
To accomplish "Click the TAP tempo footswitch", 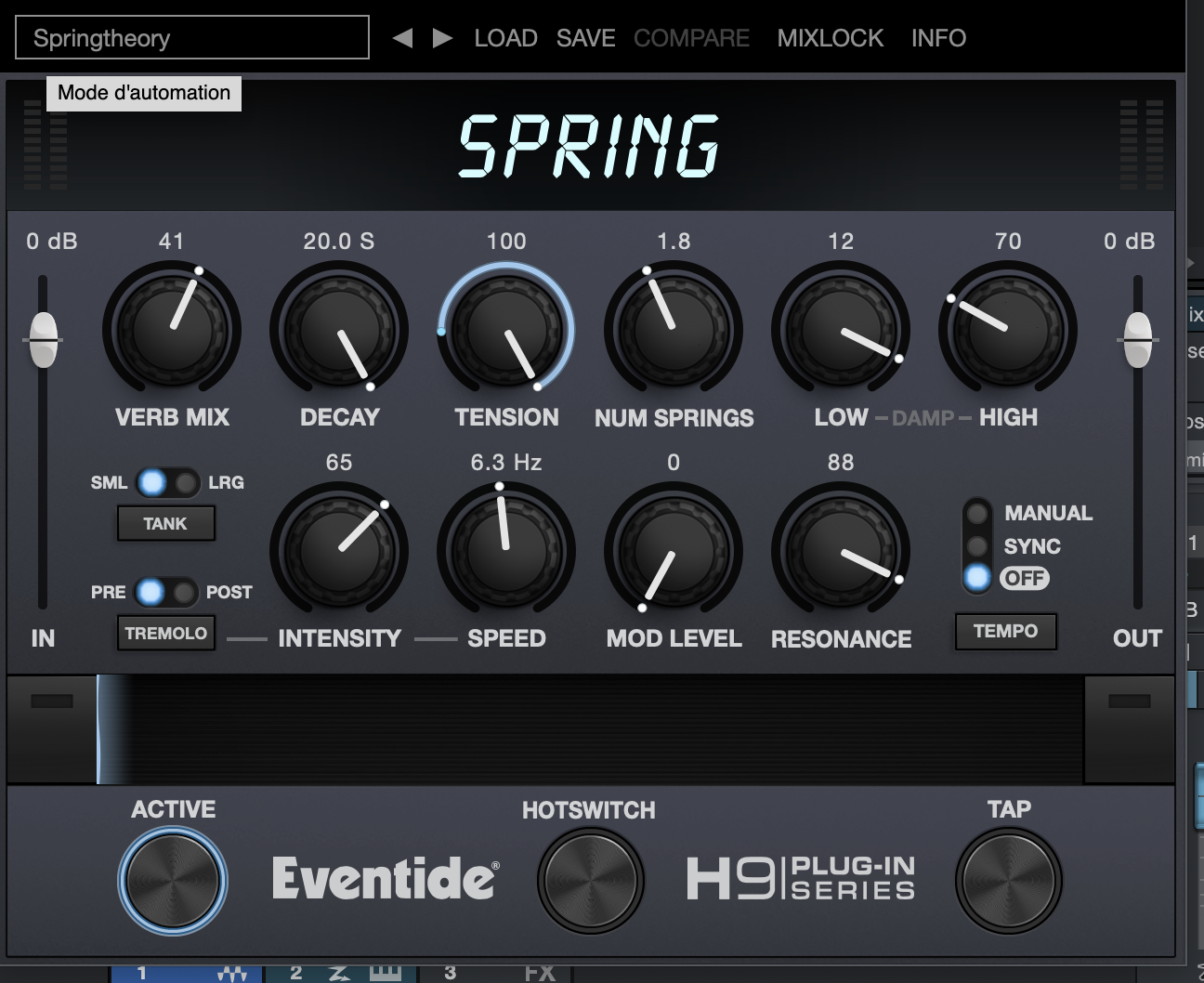I will pyautogui.click(x=1009, y=880).
